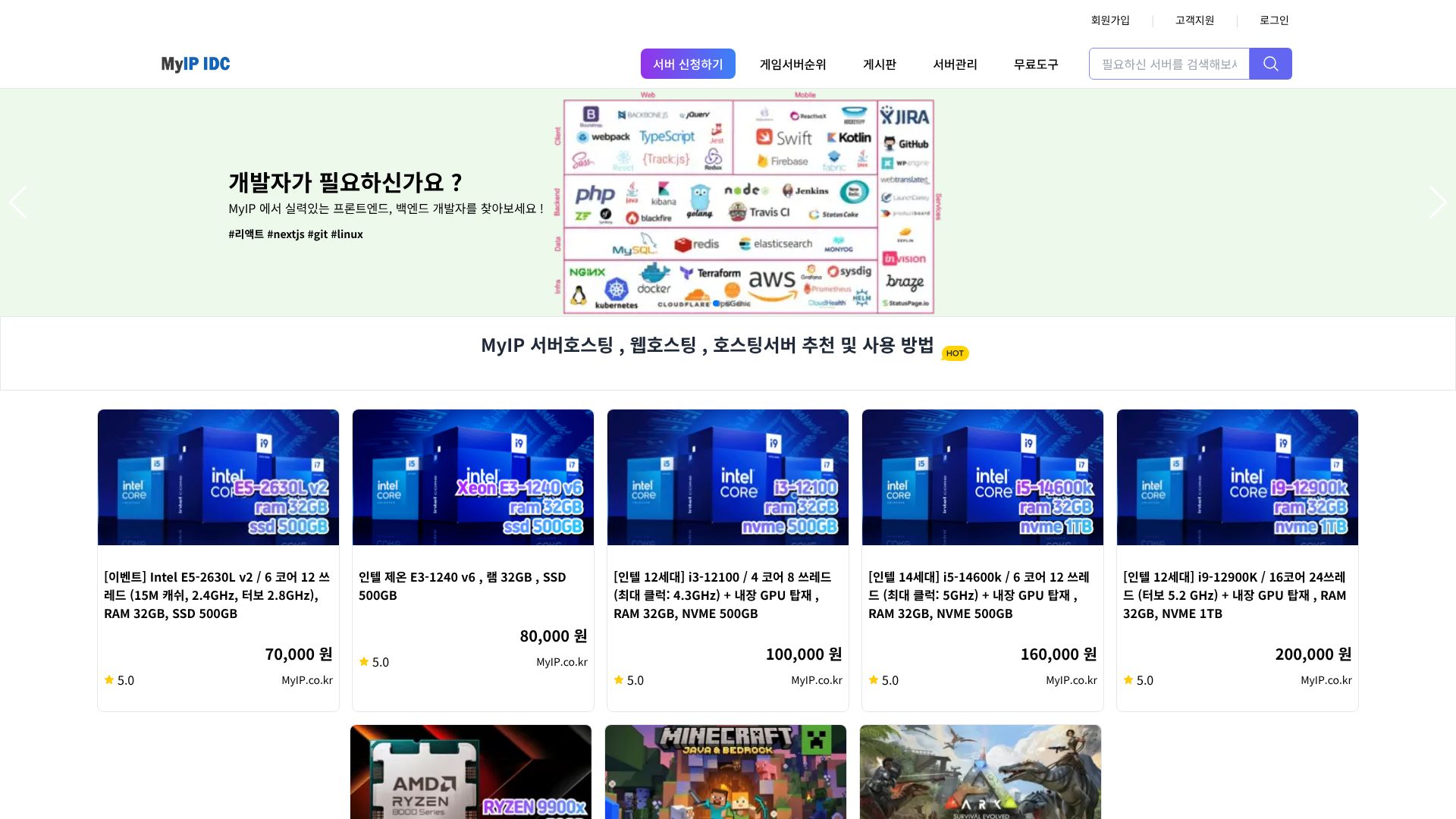
Task: Click the banner subtitle about 프론트엔드, 백엔드 개발자
Action: [x=386, y=209]
